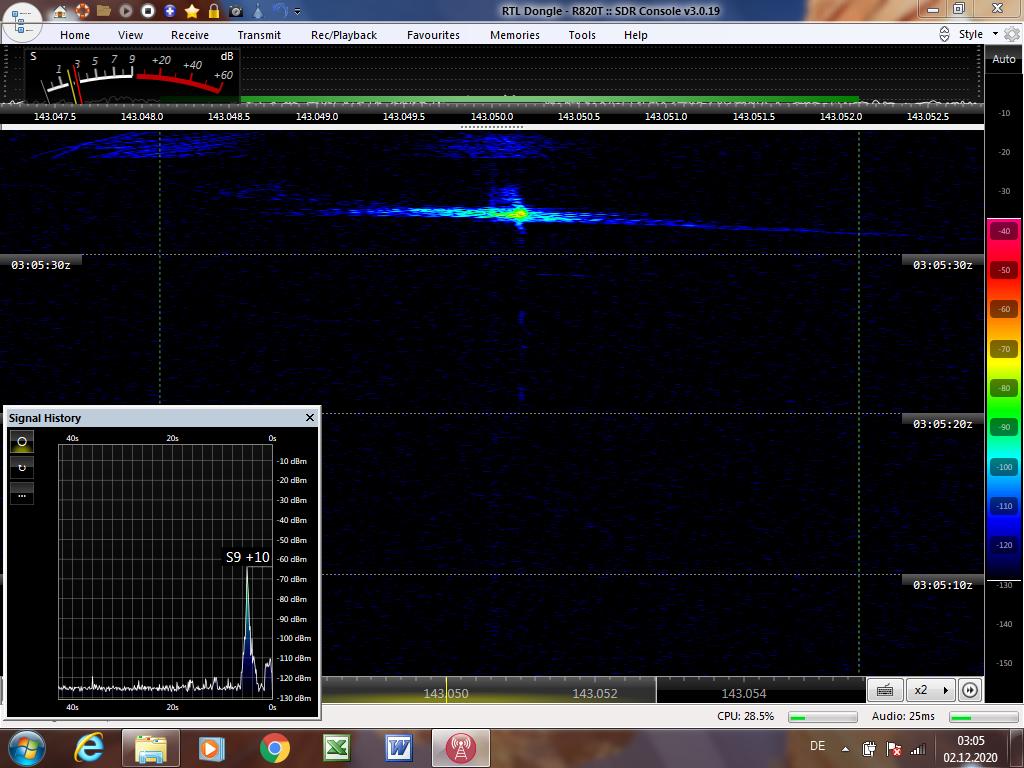The width and height of the screenshot is (1024, 768).
Task: Click 143.052 on the bottom tuning bar
Action: click(x=595, y=694)
